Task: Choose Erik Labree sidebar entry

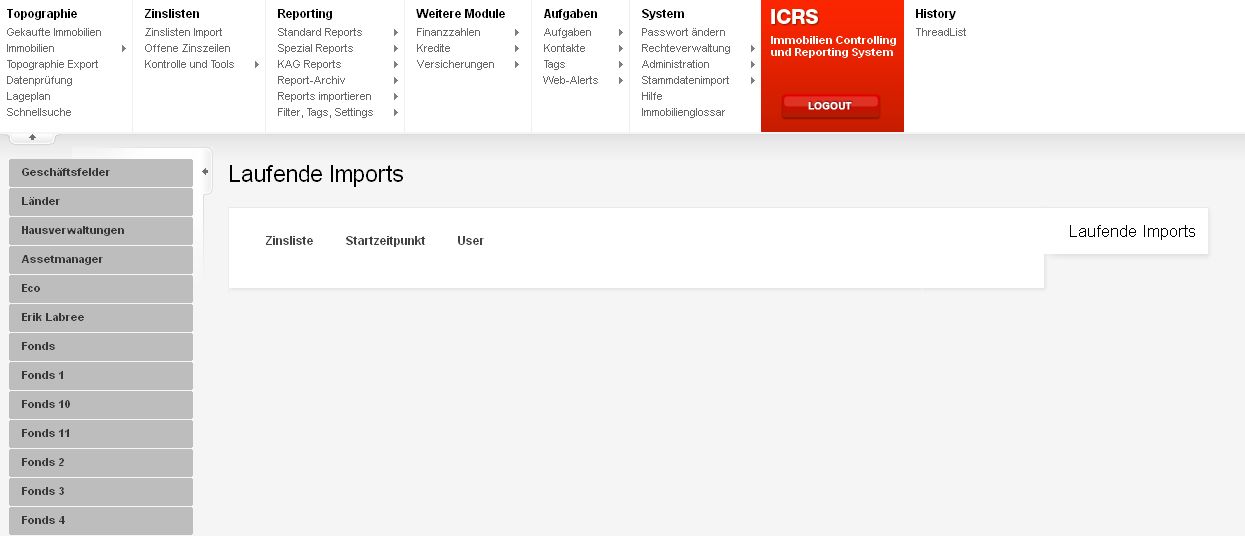Action: 100,317
